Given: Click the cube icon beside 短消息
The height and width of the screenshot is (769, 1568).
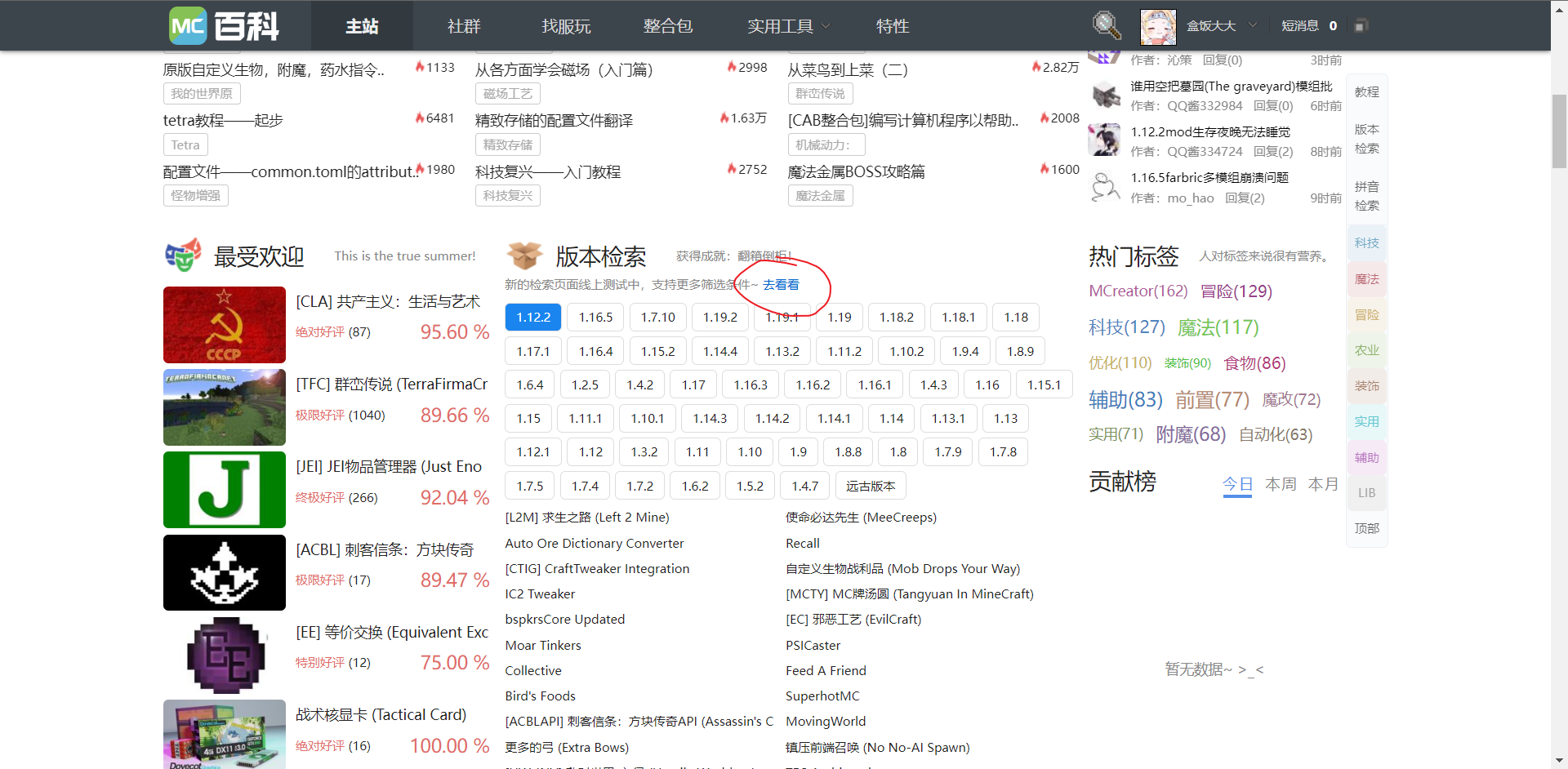Looking at the screenshot, I should [x=1360, y=26].
